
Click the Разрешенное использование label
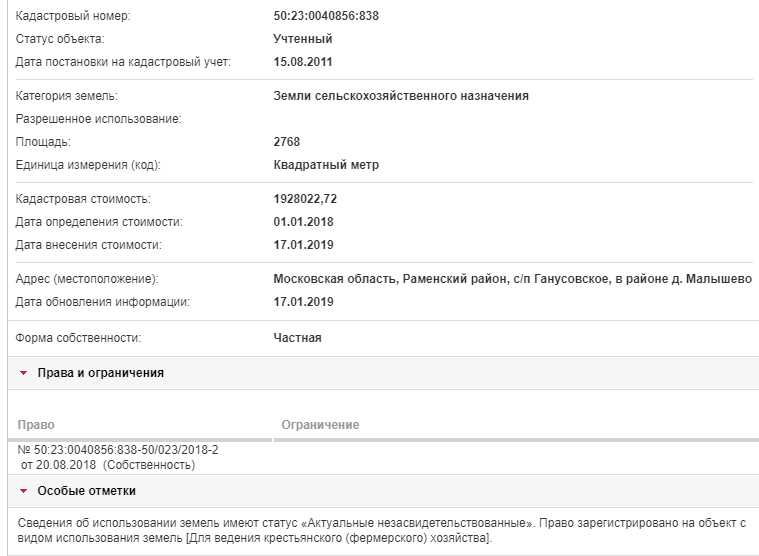click(98, 119)
